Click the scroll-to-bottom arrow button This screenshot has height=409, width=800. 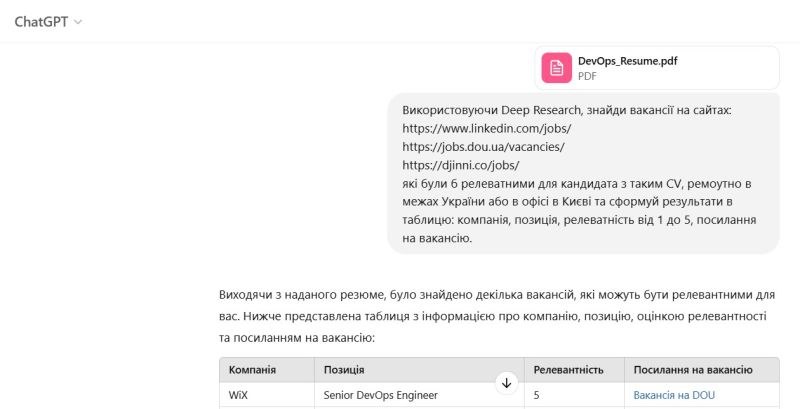[506, 383]
